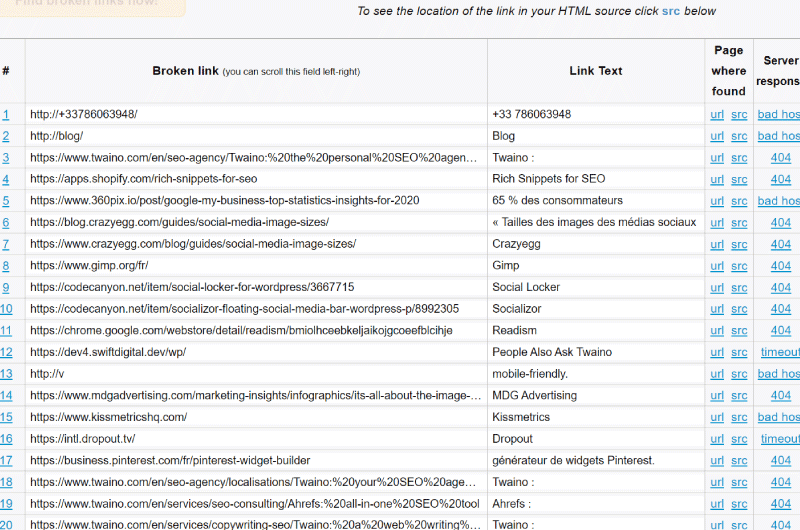Select link text 'Kissmetrics'

521,417
